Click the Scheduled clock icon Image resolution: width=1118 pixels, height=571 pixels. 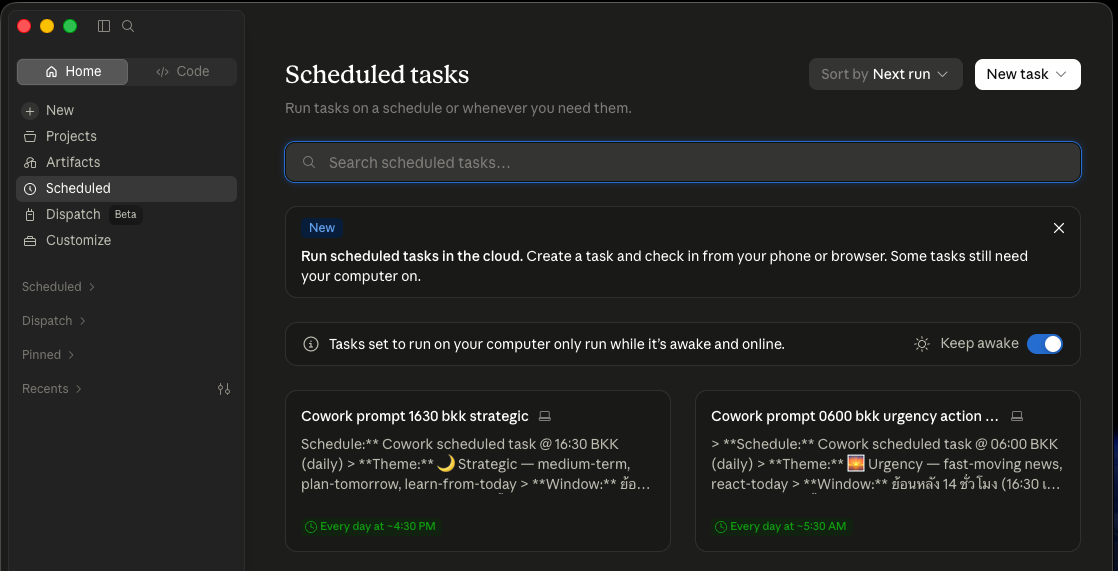pos(30,189)
